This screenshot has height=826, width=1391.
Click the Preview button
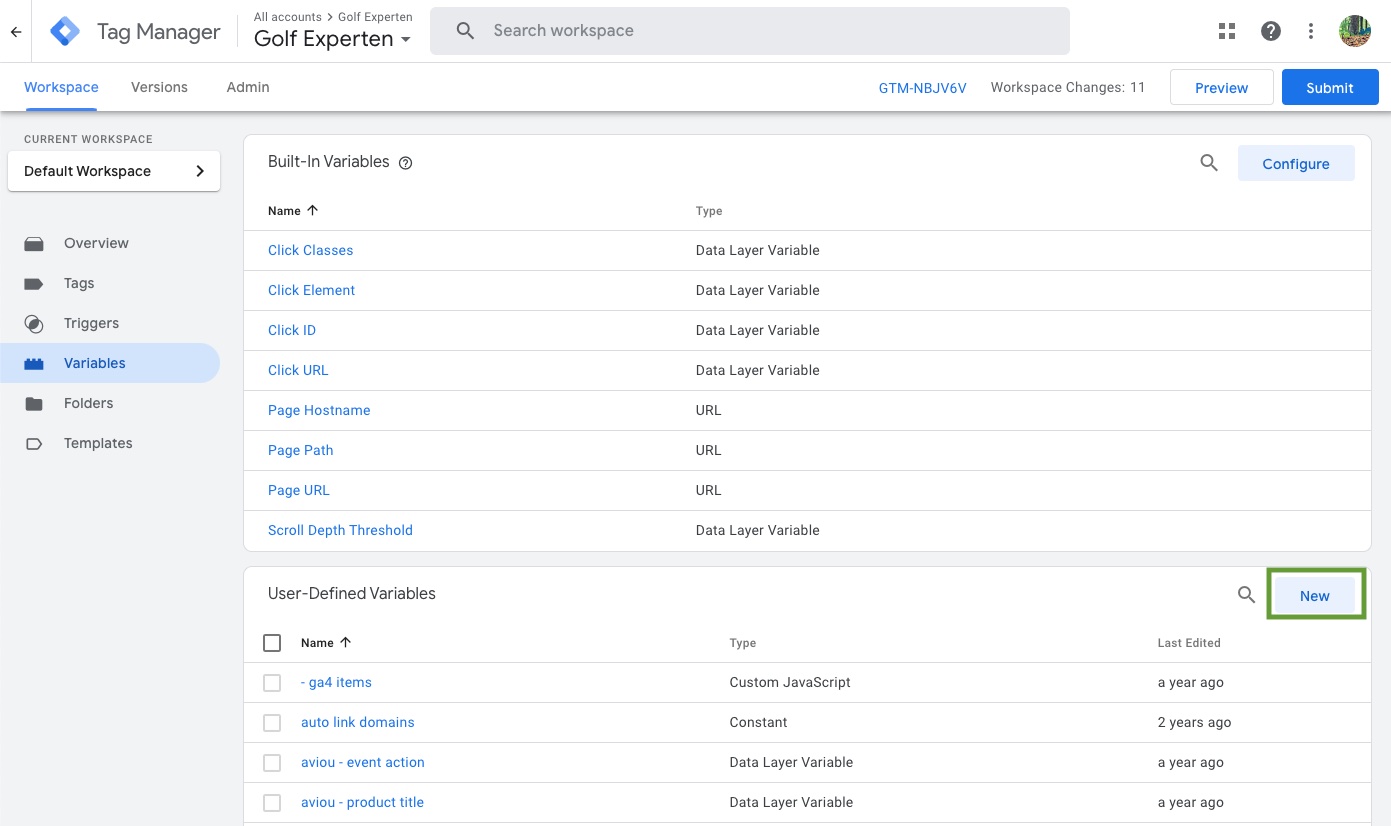coord(1222,87)
